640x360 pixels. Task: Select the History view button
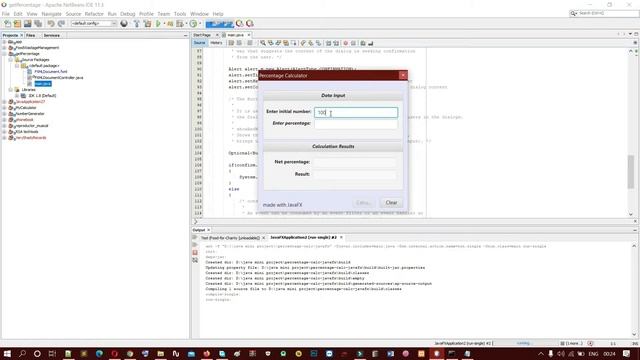tap(216, 43)
